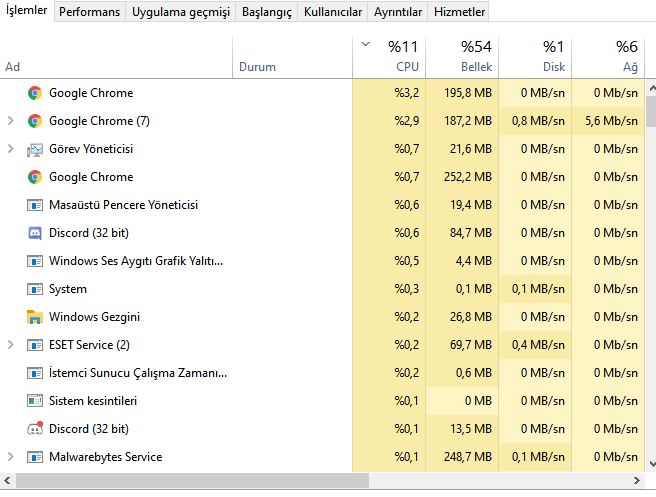Click the Malwarebytes Service icon

click(x=35, y=457)
